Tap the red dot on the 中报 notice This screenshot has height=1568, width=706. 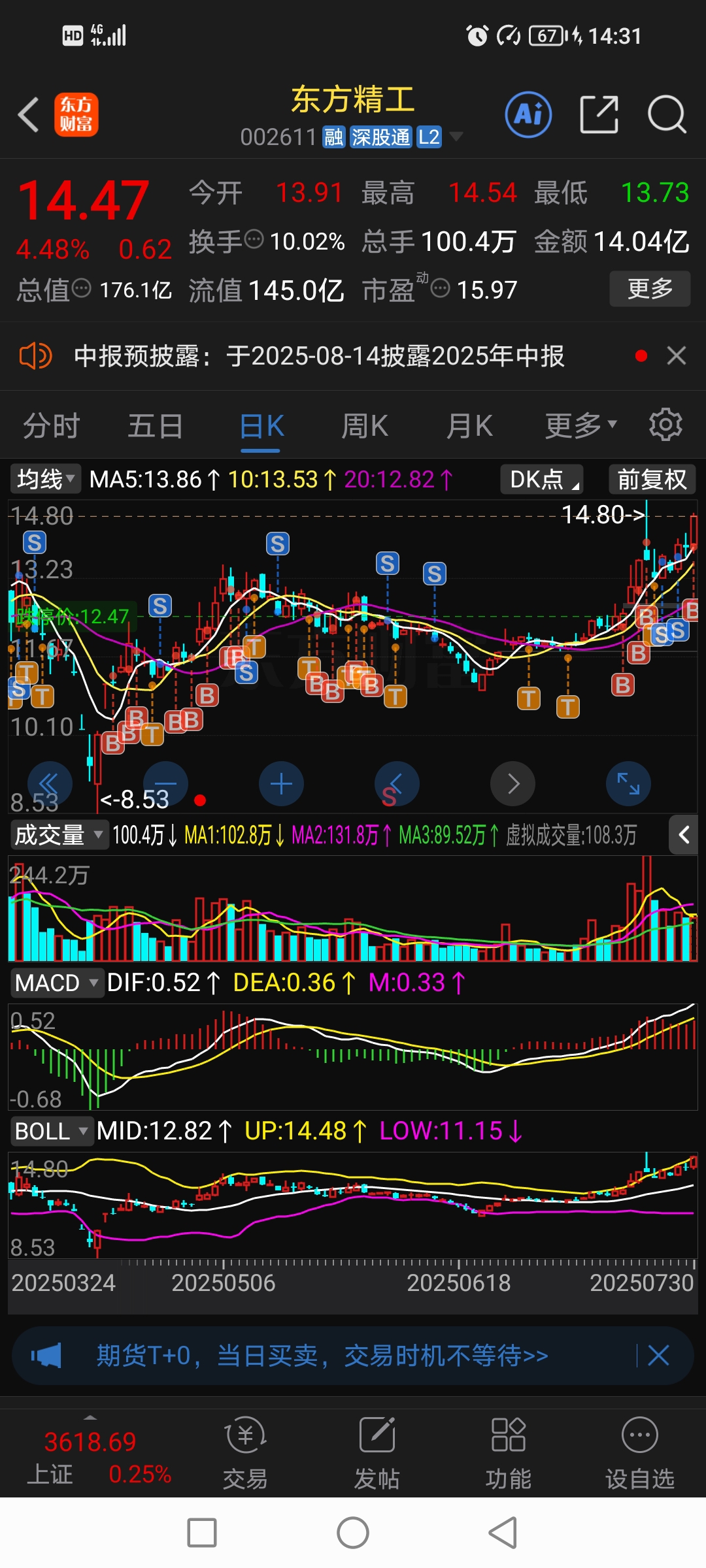641,356
